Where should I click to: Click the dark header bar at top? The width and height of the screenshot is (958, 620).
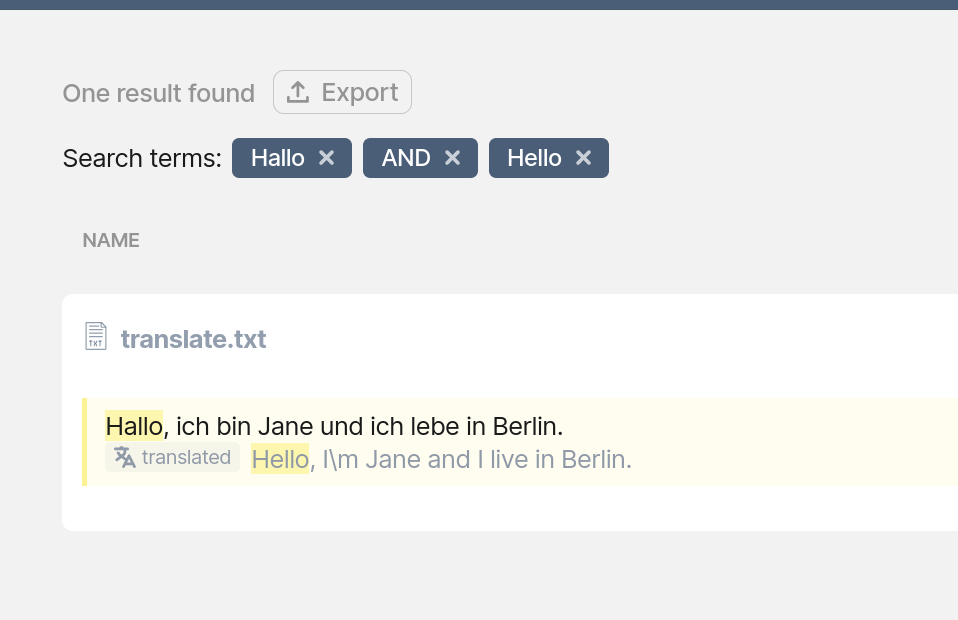coord(479,4)
